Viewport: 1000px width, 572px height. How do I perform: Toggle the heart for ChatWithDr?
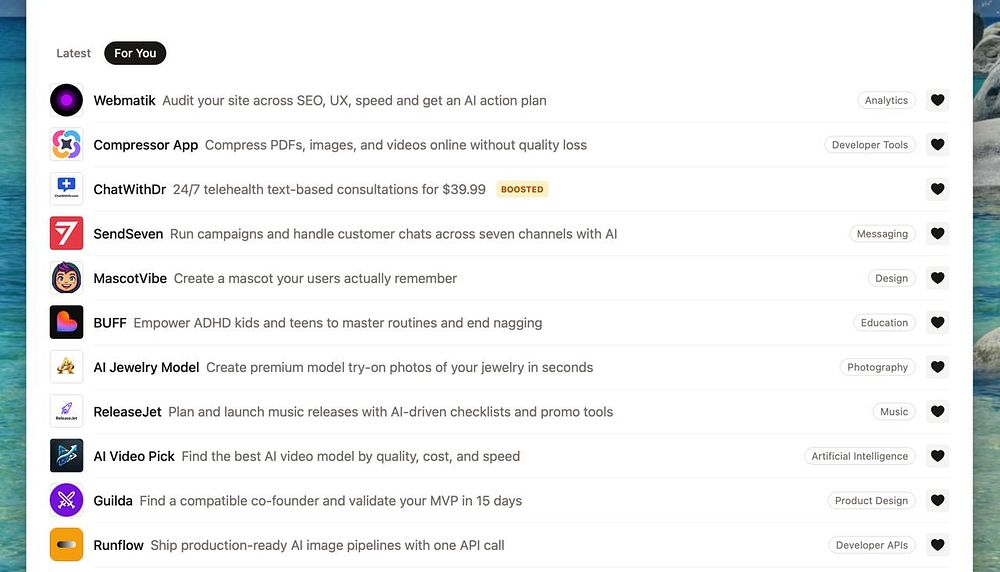coord(937,189)
